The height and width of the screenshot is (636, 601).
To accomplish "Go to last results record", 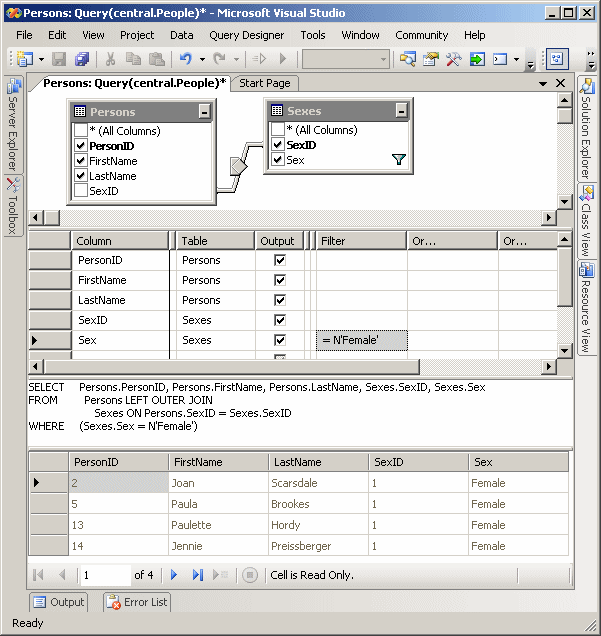I will [x=197, y=575].
